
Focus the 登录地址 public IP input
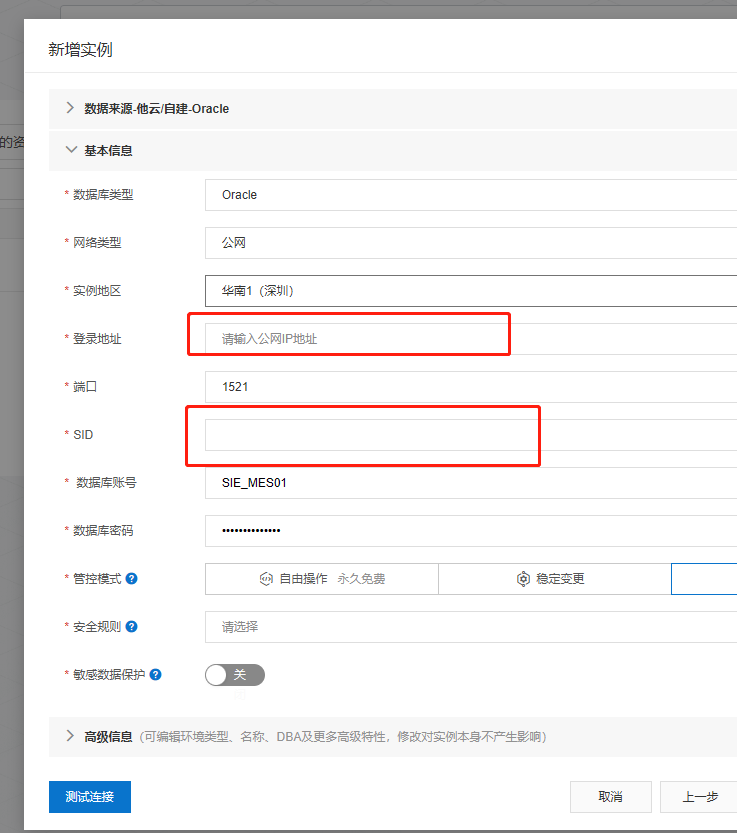[471, 339]
